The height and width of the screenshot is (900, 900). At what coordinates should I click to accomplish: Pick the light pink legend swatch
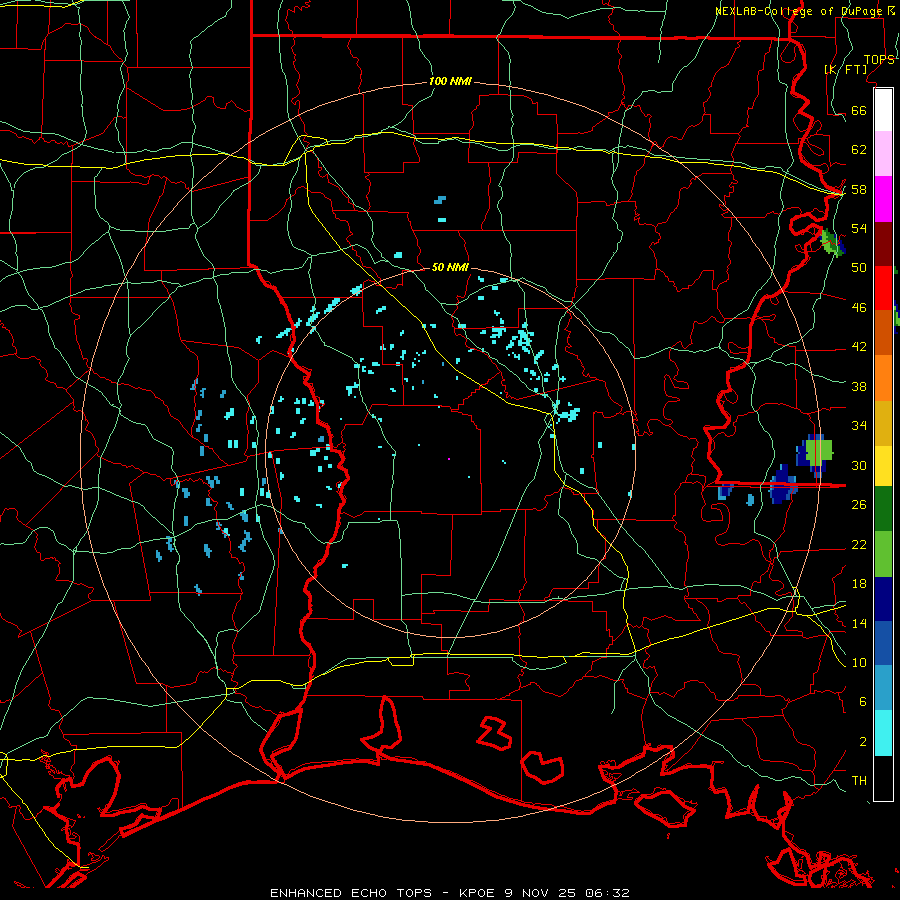click(883, 153)
